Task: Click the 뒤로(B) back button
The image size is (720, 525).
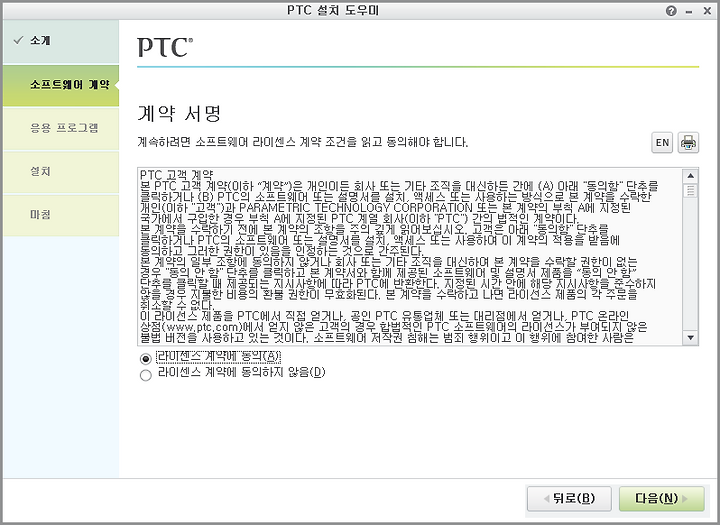Action: pos(569,499)
